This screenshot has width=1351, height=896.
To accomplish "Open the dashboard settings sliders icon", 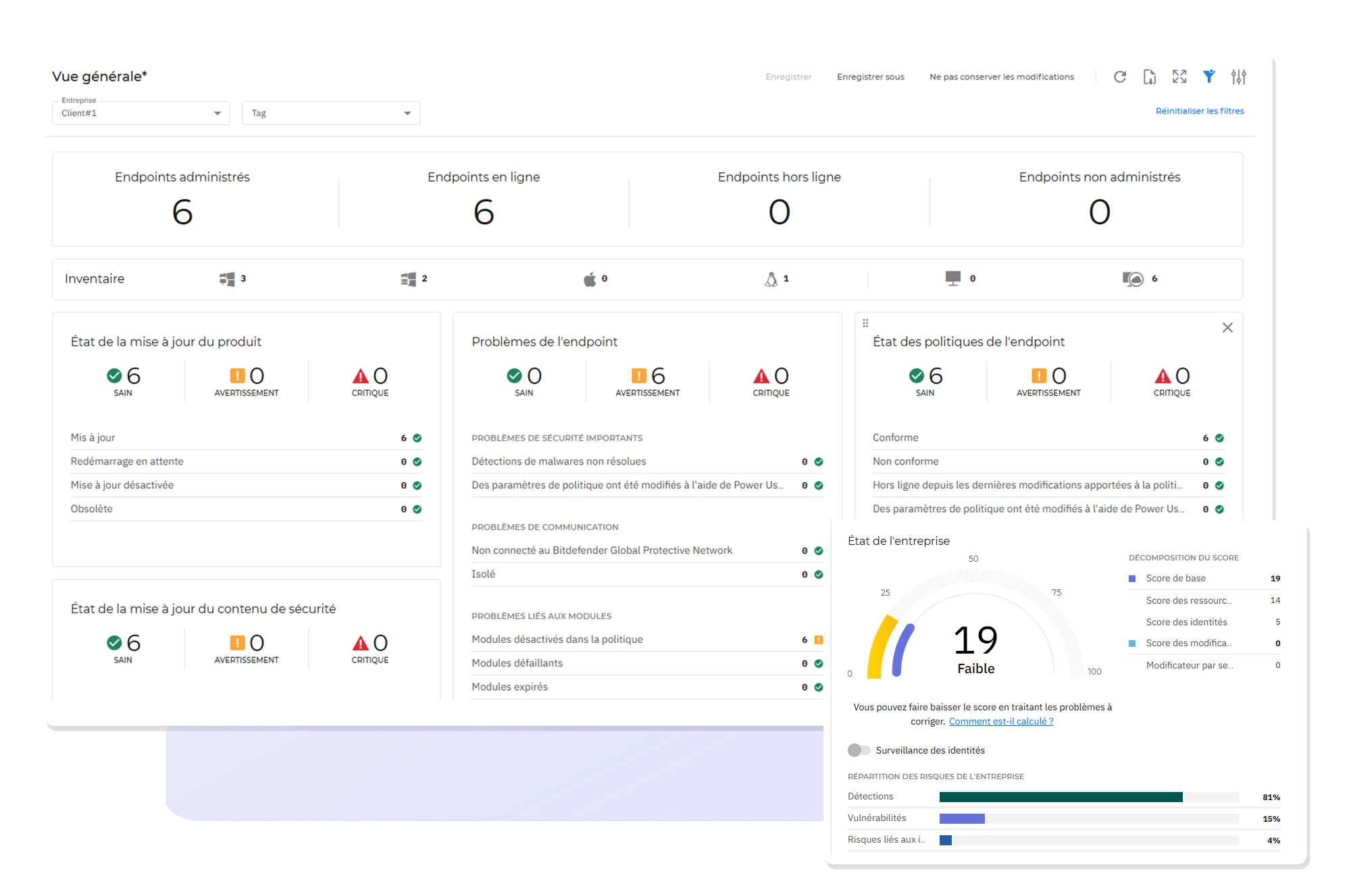I will pyautogui.click(x=1240, y=77).
